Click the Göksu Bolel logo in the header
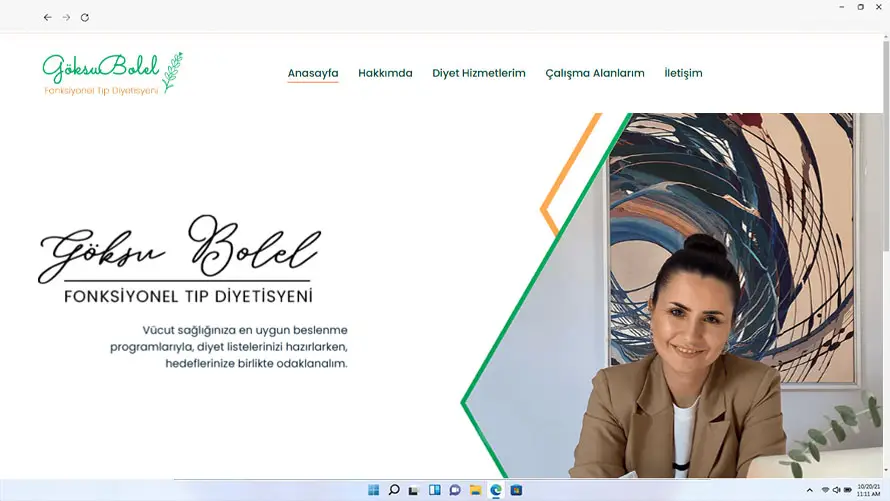 tap(113, 73)
